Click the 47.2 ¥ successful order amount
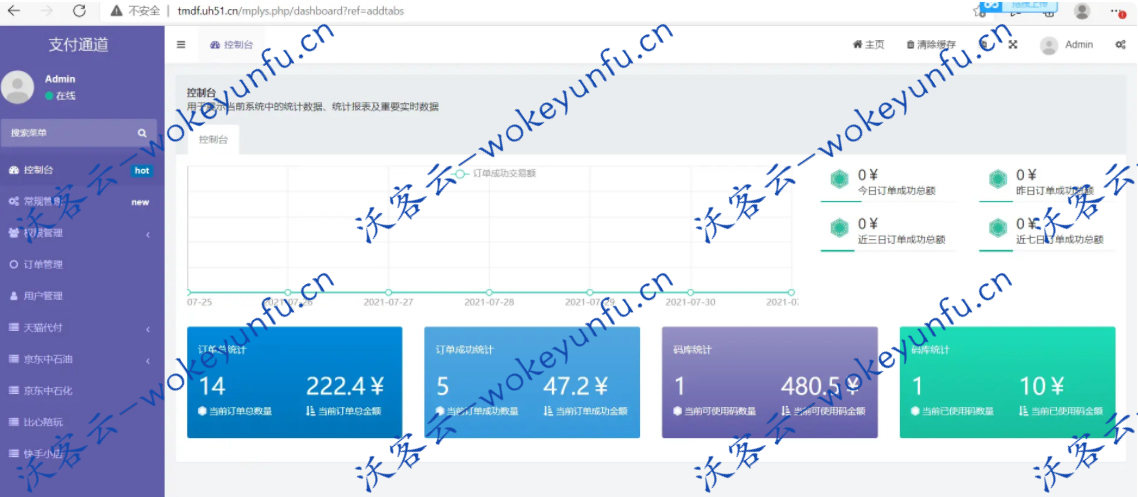The width and height of the screenshot is (1138, 497). click(576, 386)
